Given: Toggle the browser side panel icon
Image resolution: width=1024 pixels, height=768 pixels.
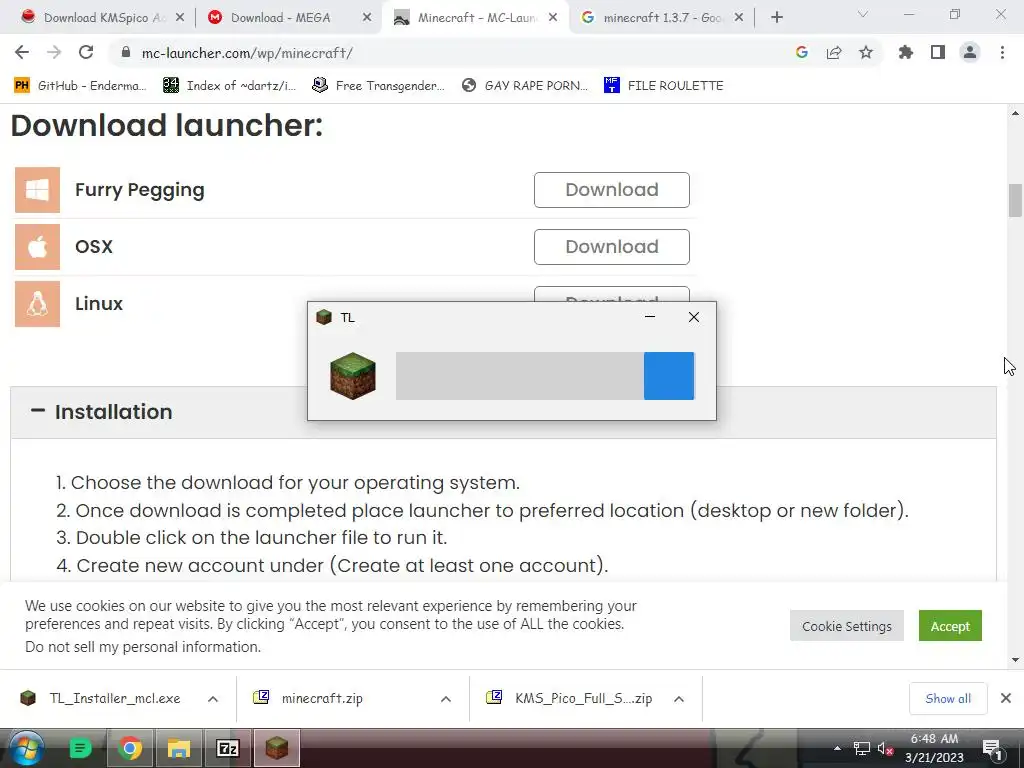Looking at the screenshot, I should coord(938,53).
